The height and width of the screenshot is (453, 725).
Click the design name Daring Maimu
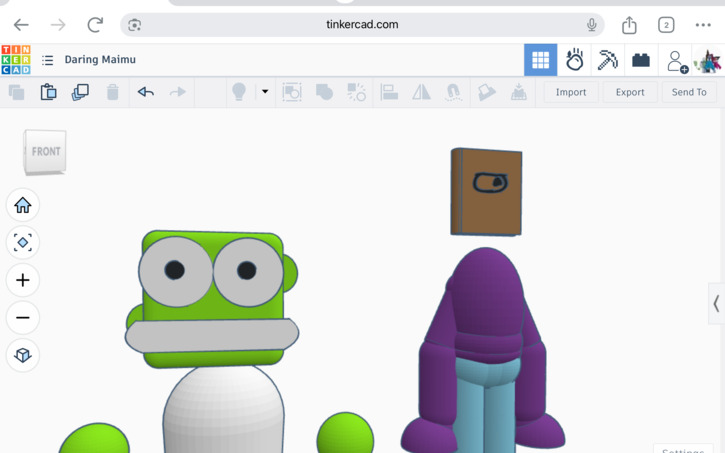click(100, 60)
